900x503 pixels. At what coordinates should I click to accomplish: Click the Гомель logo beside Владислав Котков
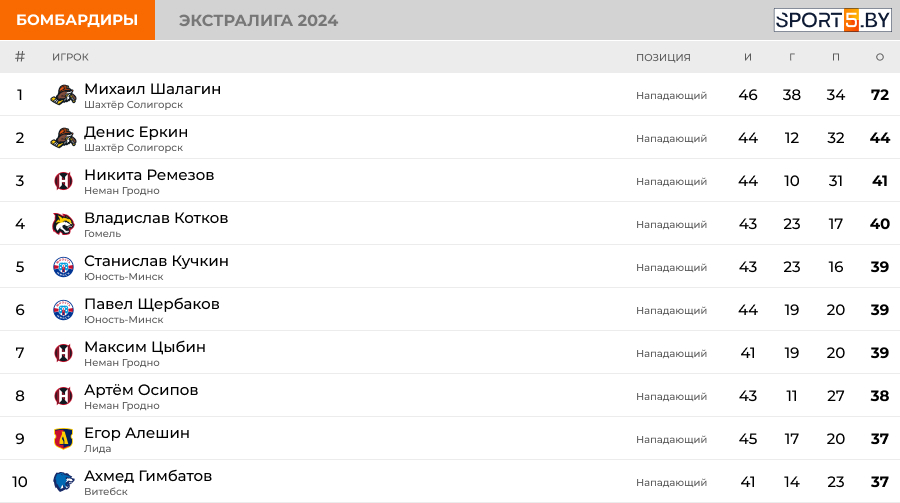tap(63, 224)
